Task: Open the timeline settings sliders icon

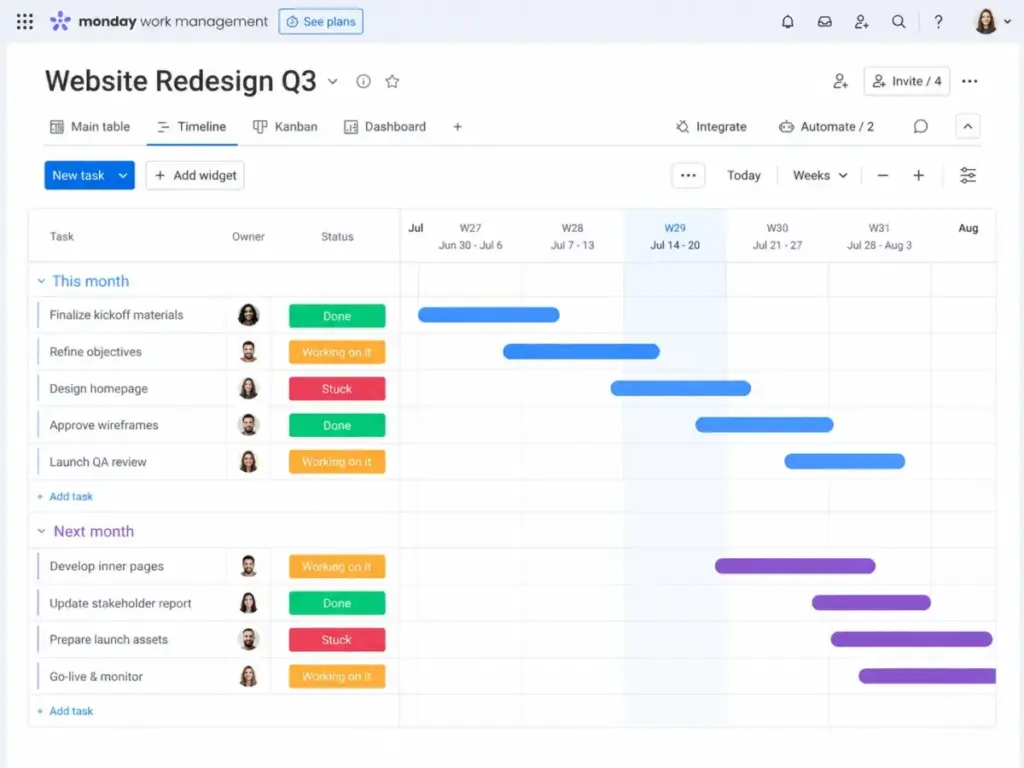Action: [968, 175]
